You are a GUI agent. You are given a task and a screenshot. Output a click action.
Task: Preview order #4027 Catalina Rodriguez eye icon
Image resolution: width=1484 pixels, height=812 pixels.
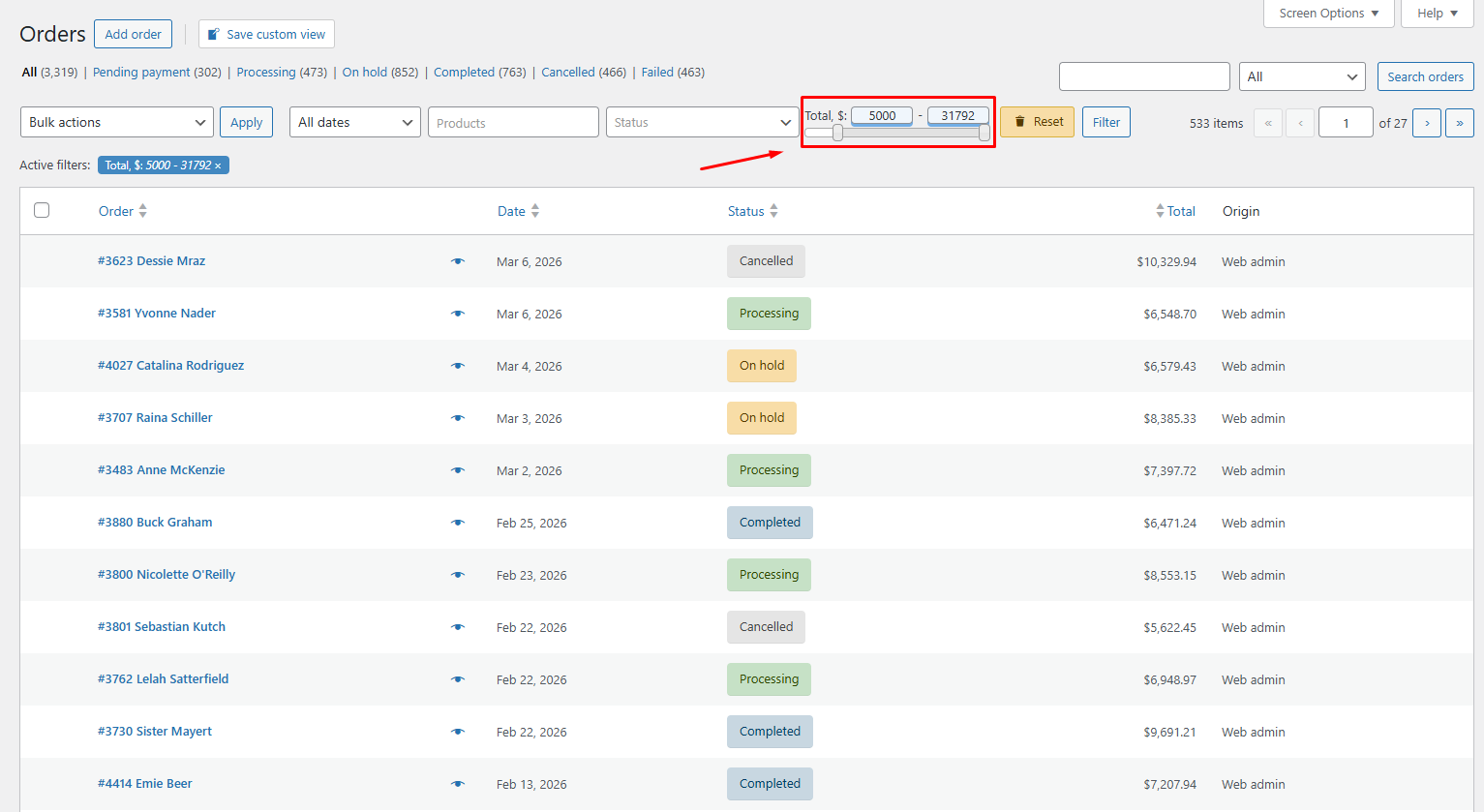tap(458, 366)
